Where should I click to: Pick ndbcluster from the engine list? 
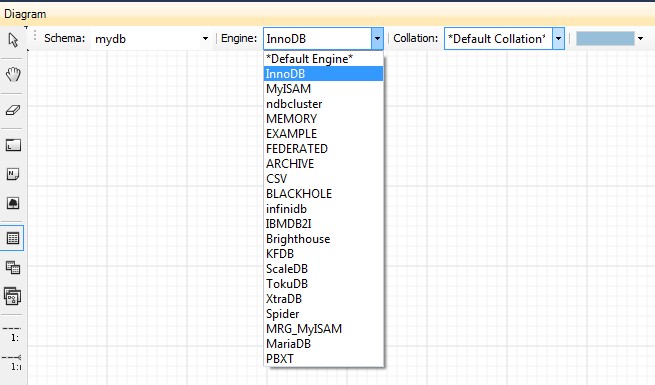click(x=324, y=104)
